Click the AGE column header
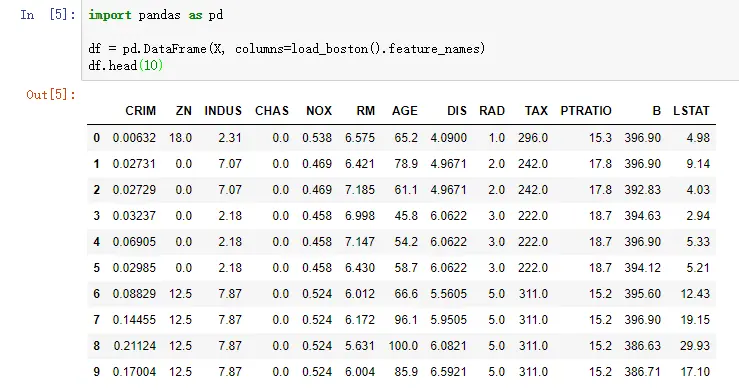Screen dimensions: 739x390 (x=405, y=111)
